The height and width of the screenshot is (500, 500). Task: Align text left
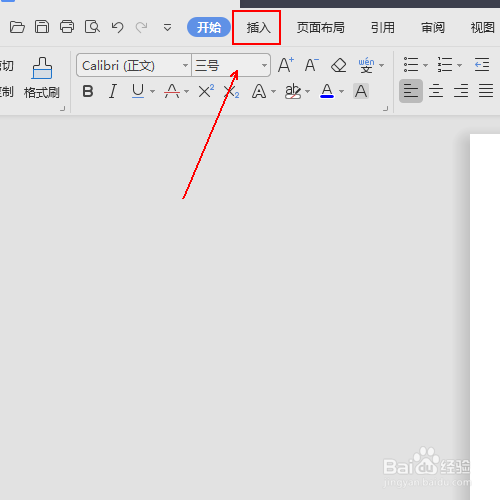(x=411, y=91)
